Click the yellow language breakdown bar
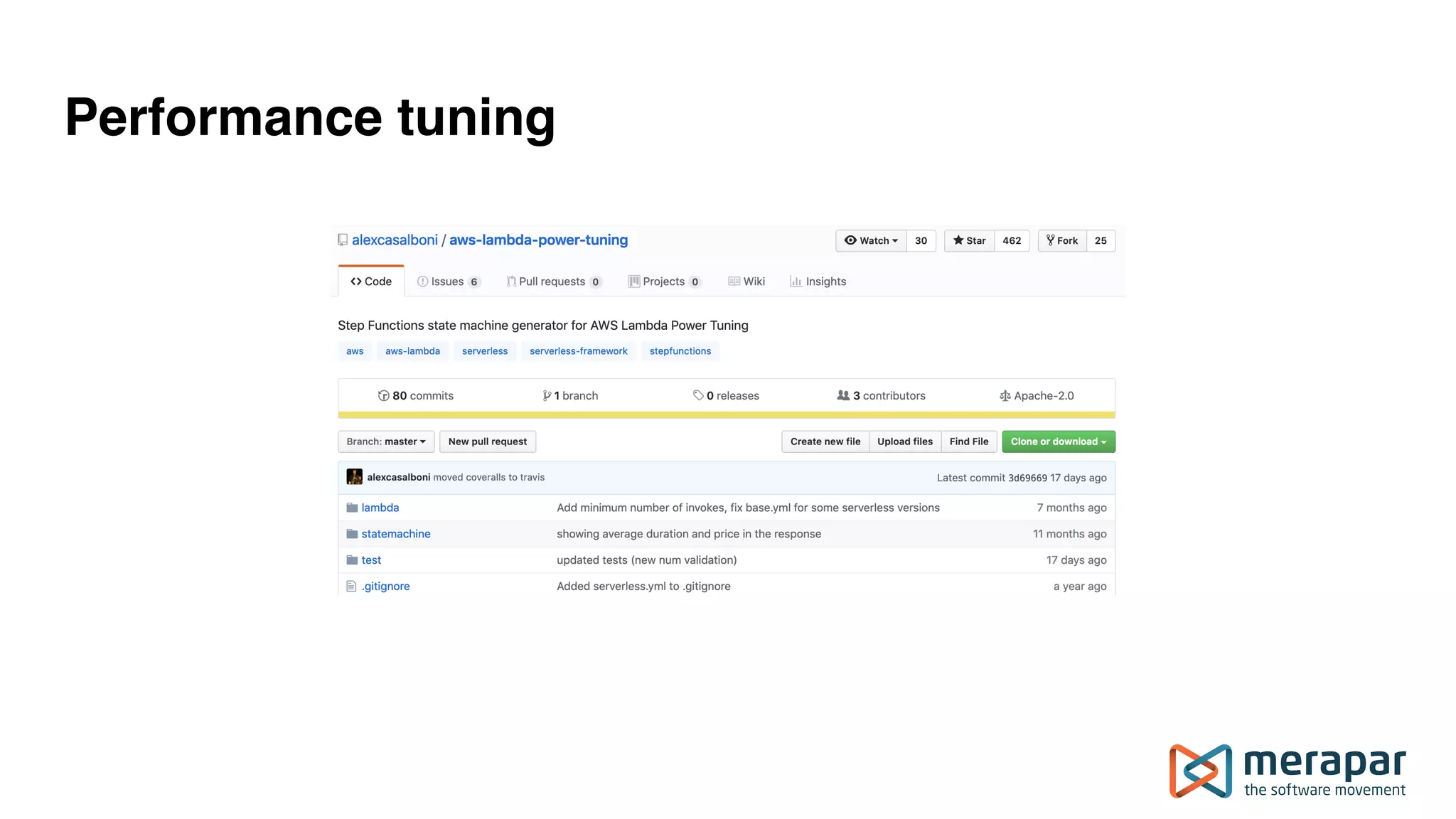The width and height of the screenshot is (1456, 819). 726,415
